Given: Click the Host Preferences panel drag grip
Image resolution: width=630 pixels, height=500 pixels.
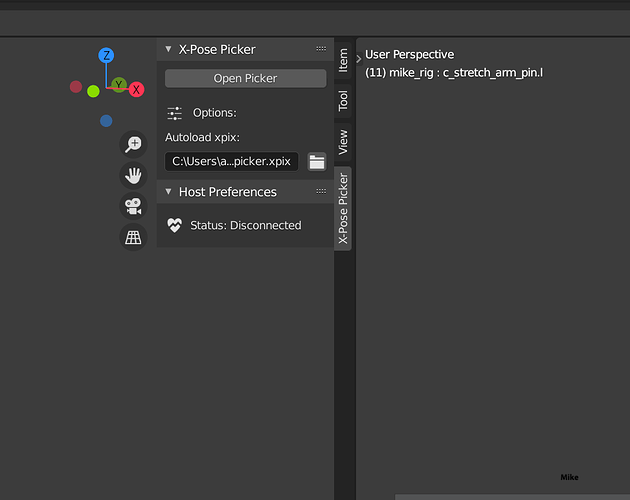Looking at the screenshot, I should [x=321, y=192].
